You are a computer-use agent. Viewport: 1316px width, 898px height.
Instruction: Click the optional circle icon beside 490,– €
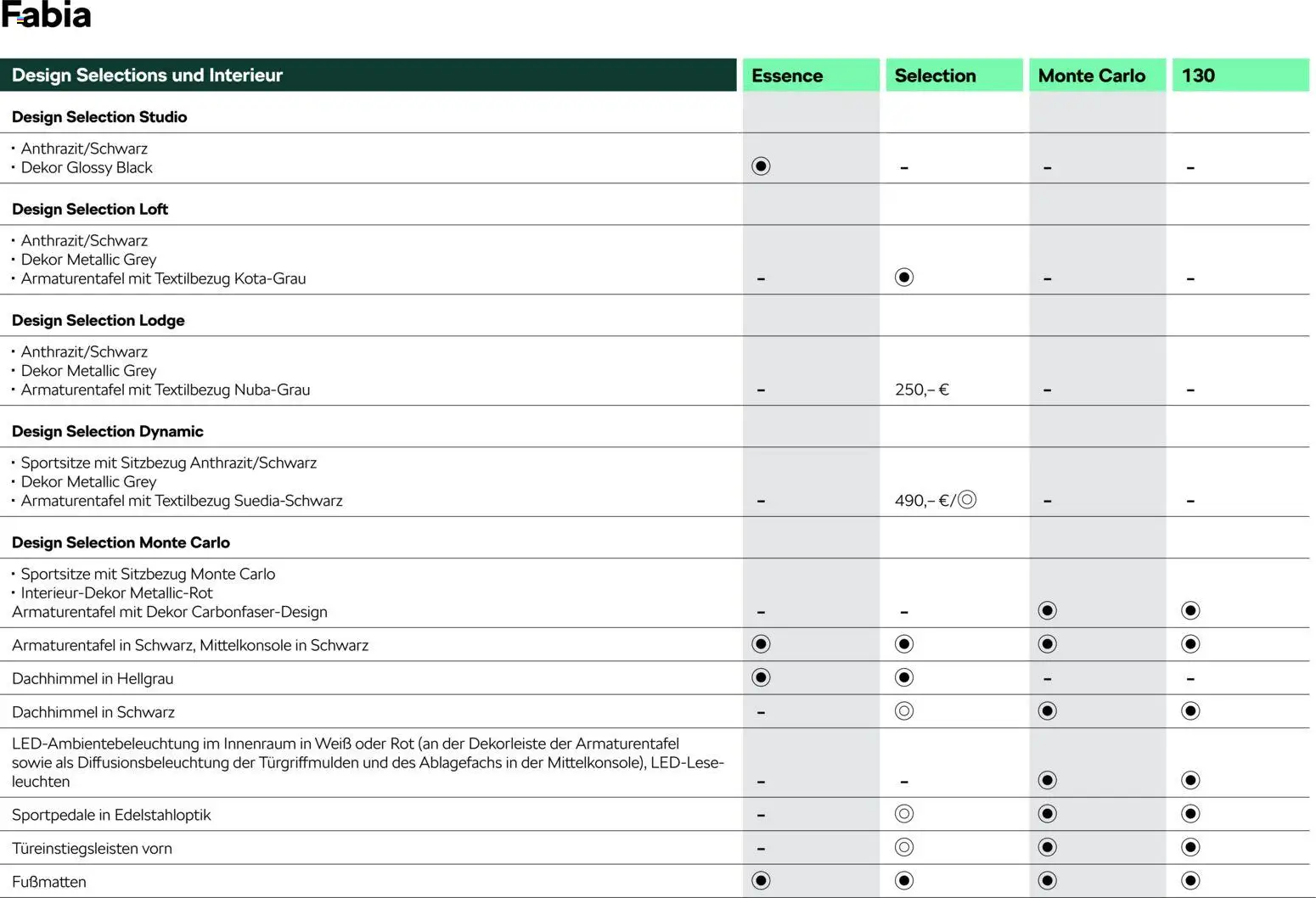(x=967, y=499)
